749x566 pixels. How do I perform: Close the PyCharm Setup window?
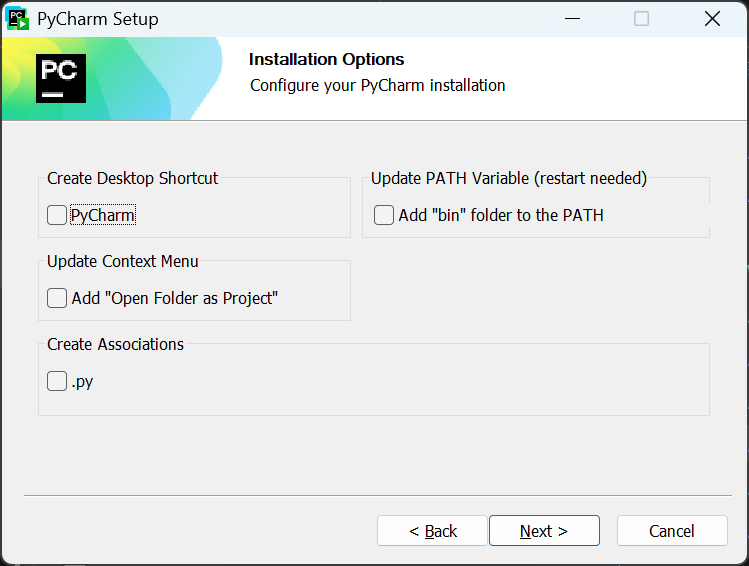712,18
